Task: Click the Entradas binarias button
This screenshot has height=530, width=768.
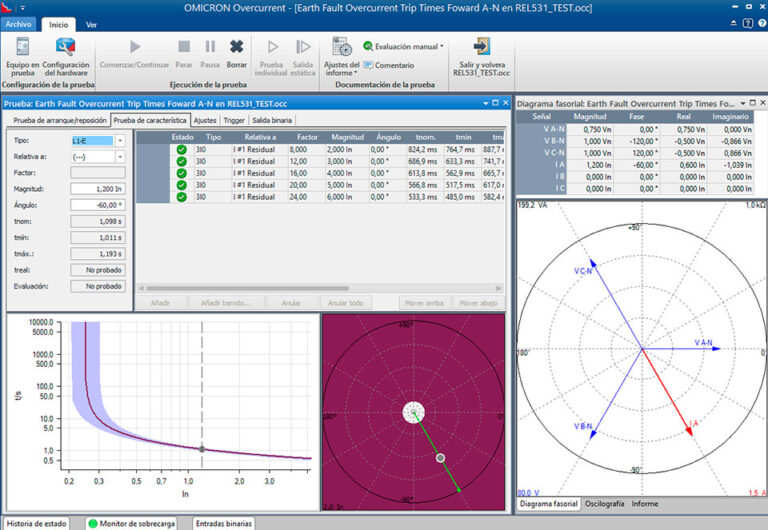Action: (224, 524)
